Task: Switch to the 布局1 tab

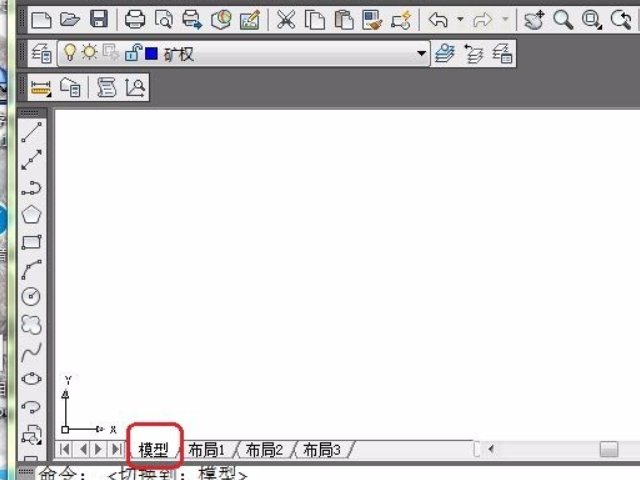Action: [207, 450]
